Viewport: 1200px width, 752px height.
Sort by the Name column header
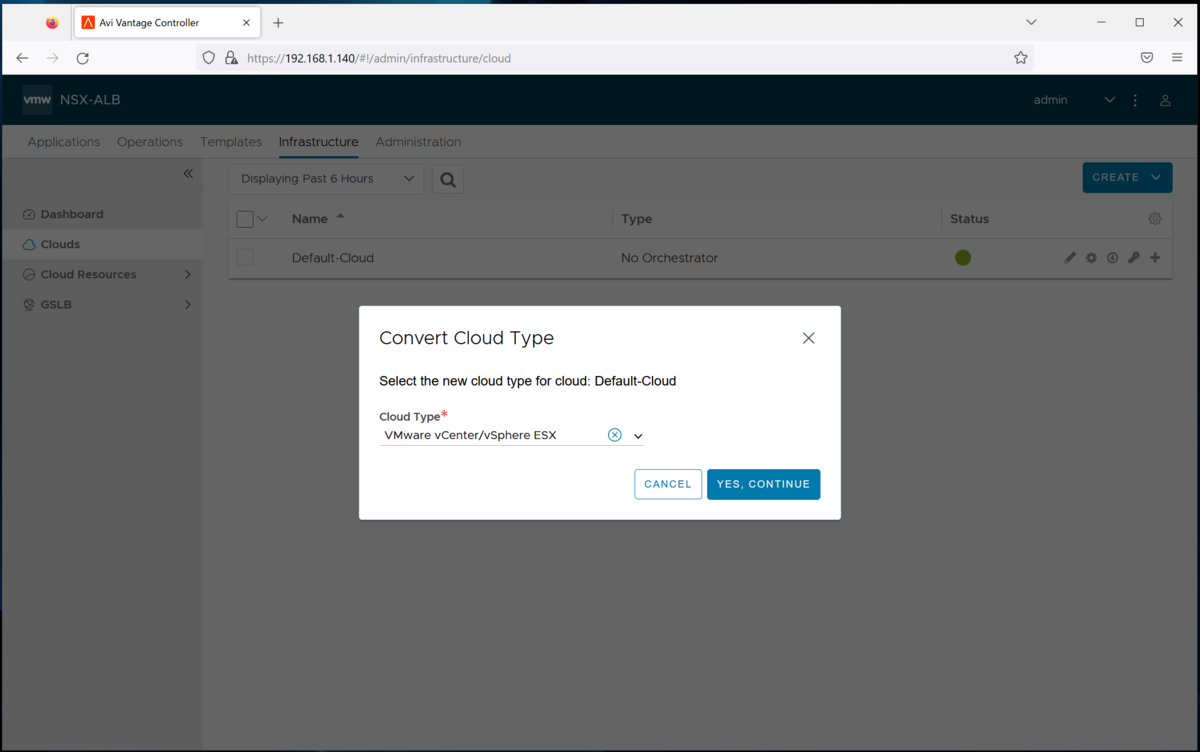coord(310,219)
